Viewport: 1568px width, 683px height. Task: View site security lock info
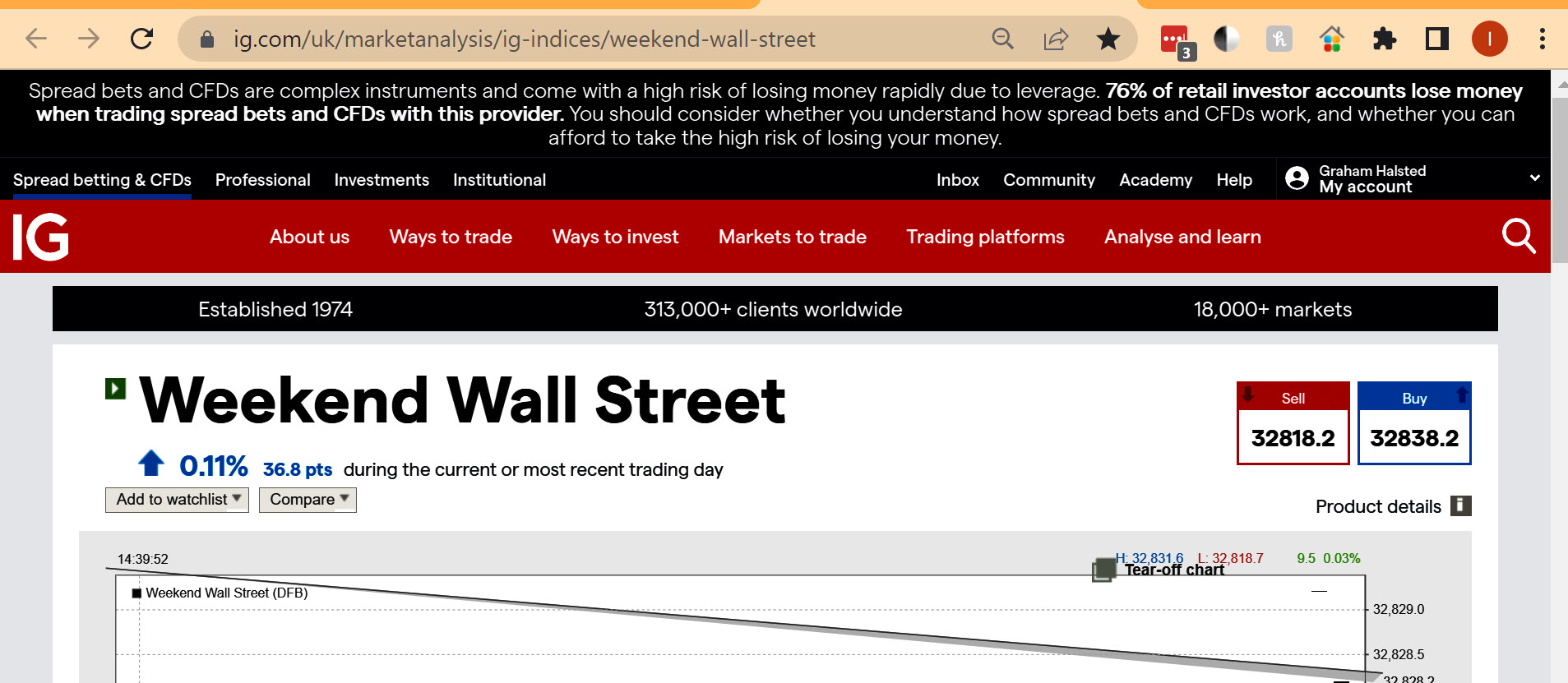tap(207, 39)
